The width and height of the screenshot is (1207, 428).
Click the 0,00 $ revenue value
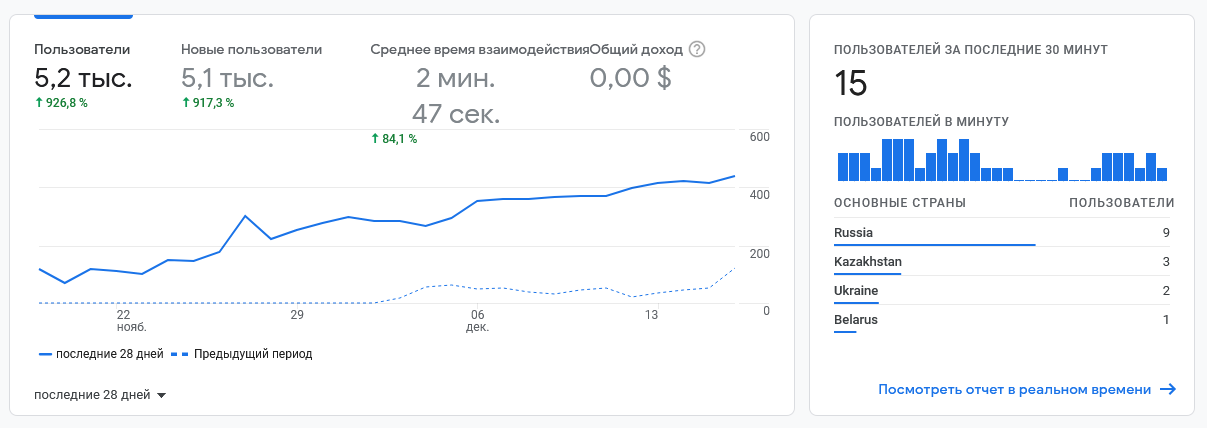click(x=630, y=78)
